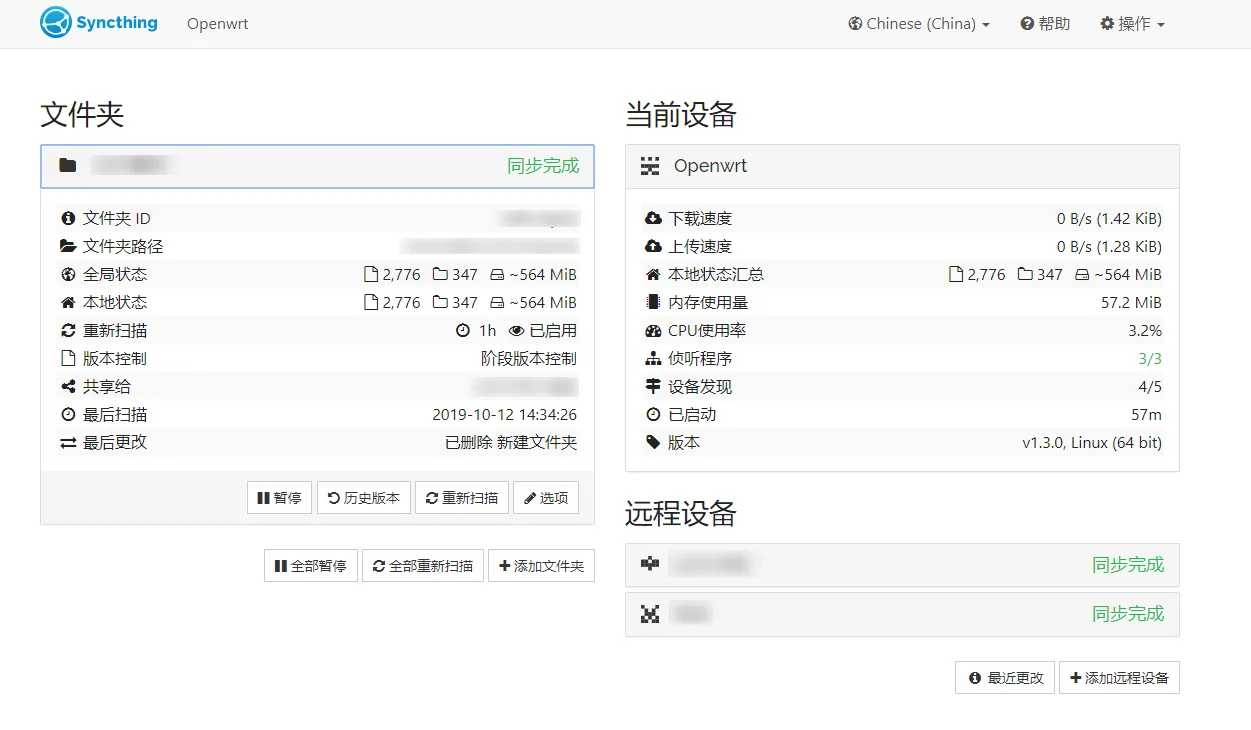Viewport: 1251px width, 730px height.
Task: Click the Openwrt device identicon
Action: click(x=650, y=166)
